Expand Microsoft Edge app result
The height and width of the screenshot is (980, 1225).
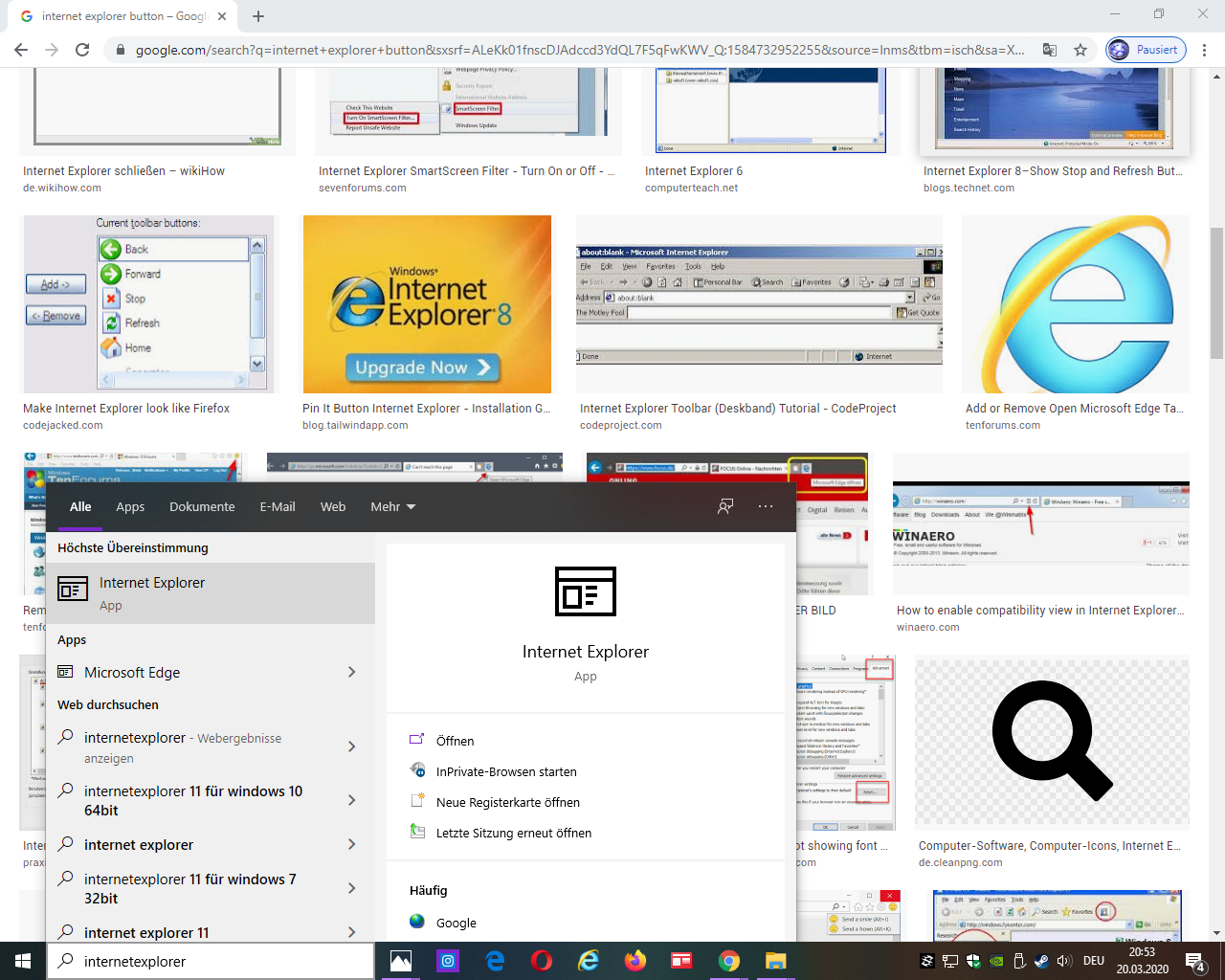352,672
